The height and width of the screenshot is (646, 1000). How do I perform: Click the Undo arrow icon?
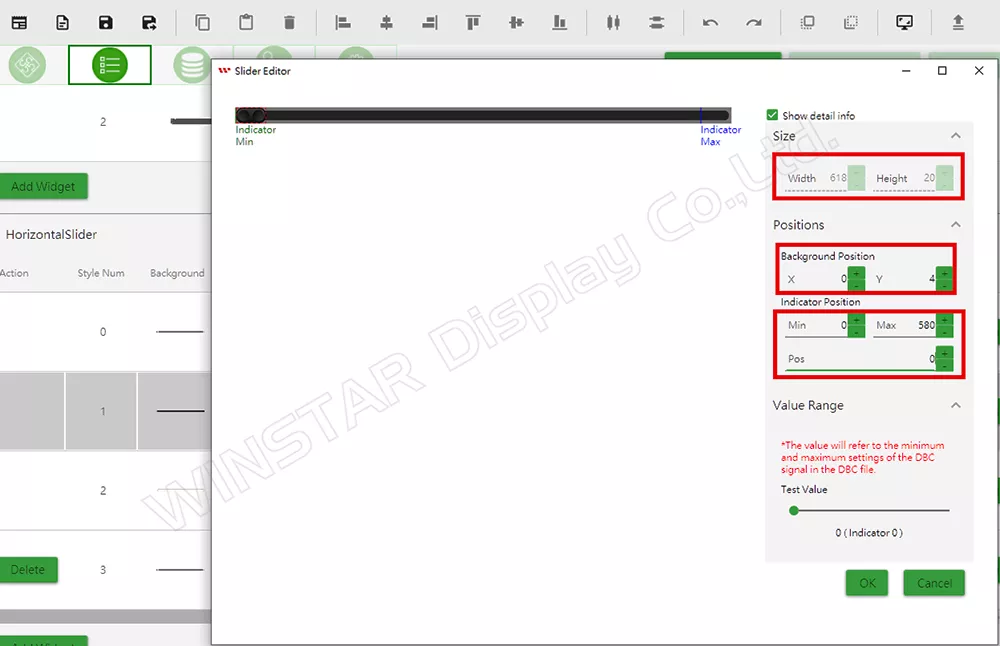tap(710, 22)
